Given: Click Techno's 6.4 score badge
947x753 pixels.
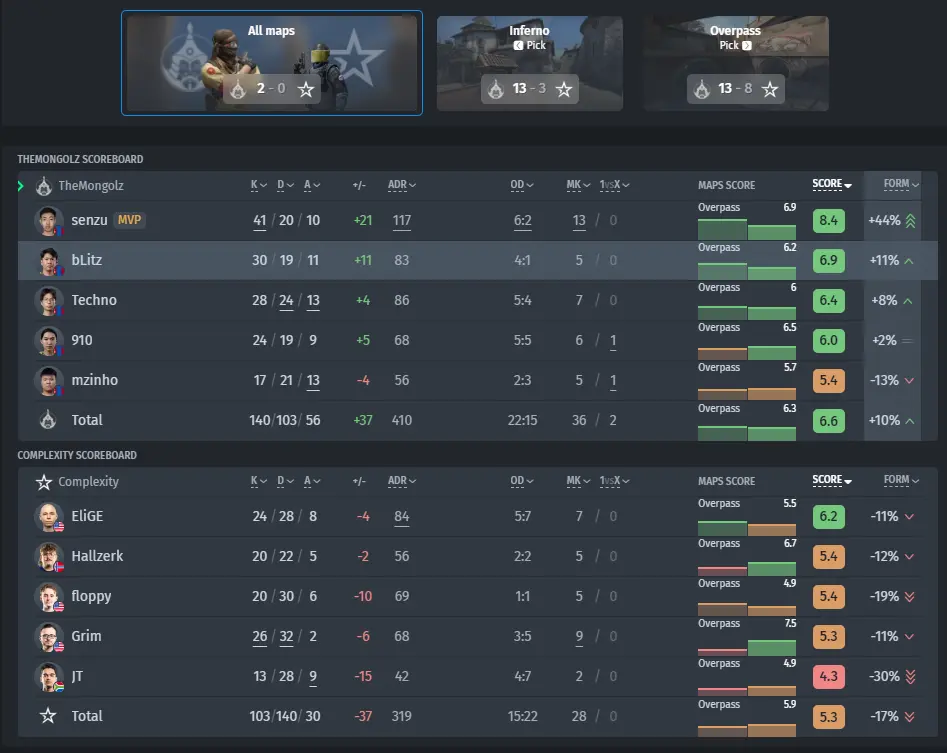Looking at the screenshot, I should pyautogui.click(x=829, y=300).
